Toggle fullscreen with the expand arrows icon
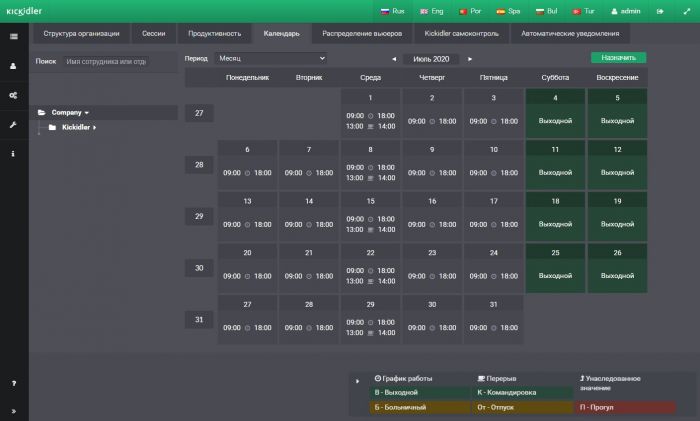 (687, 11)
